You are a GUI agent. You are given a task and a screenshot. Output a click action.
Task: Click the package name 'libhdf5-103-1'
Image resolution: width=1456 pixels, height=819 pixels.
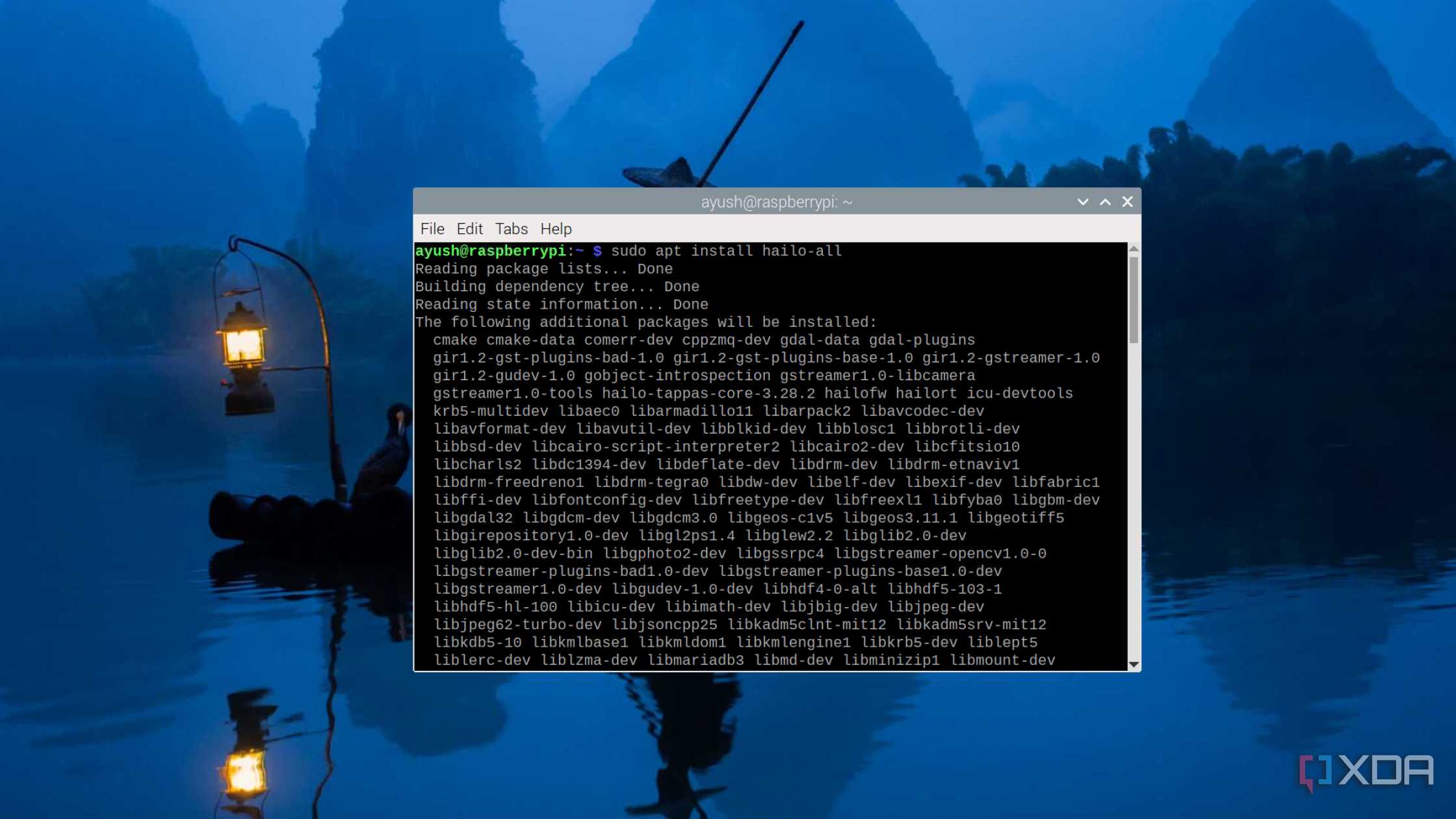tap(944, 589)
